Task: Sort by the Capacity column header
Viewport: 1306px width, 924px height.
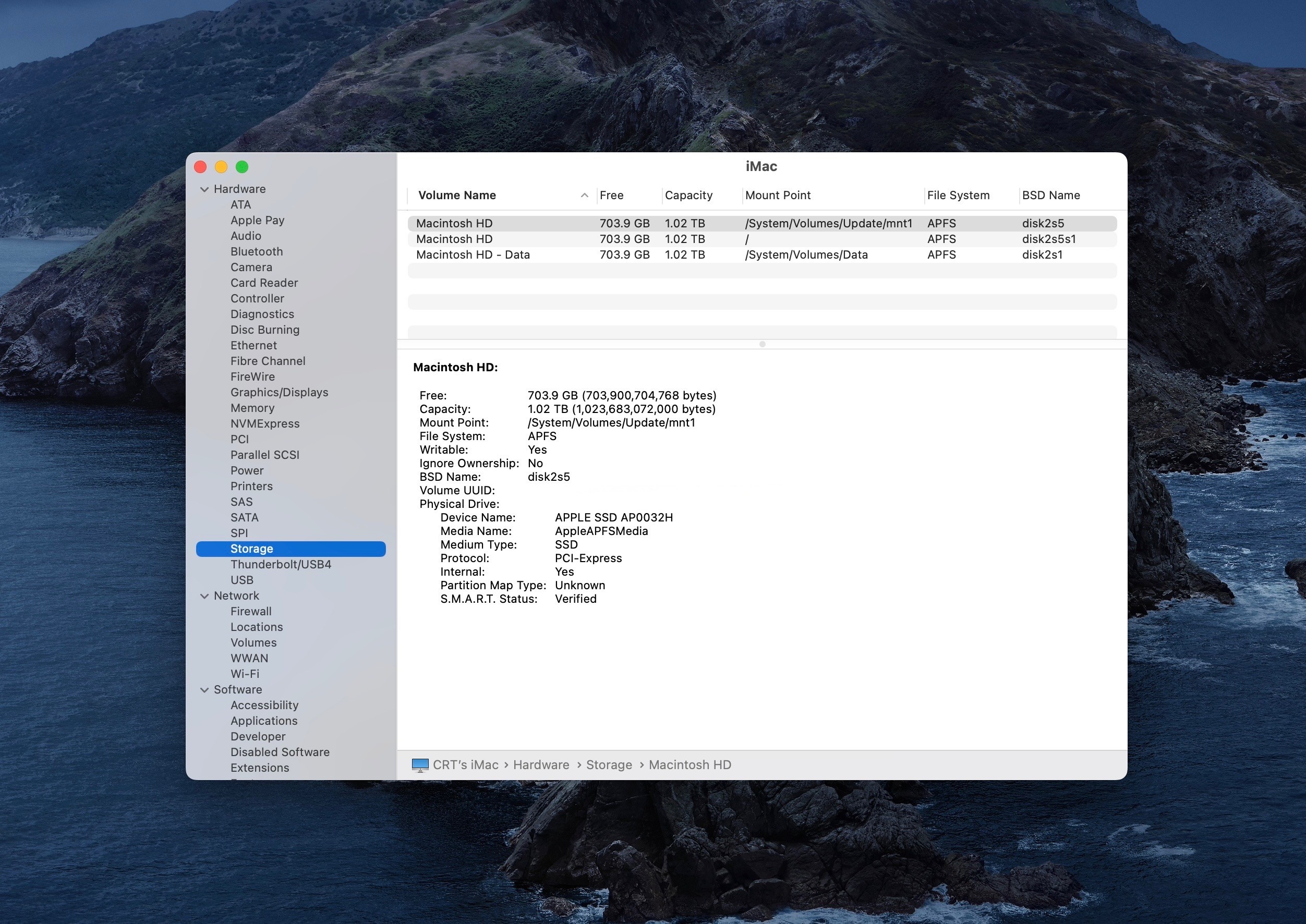Action: click(x=688, y=195)
